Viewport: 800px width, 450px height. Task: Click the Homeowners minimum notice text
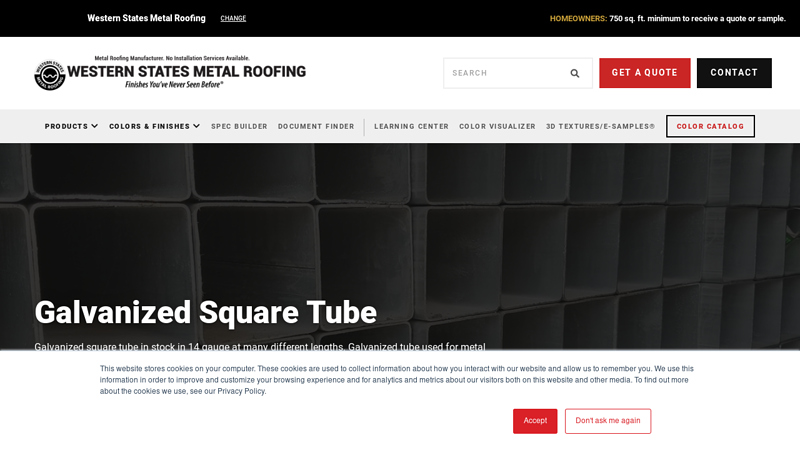pos(667,18)
